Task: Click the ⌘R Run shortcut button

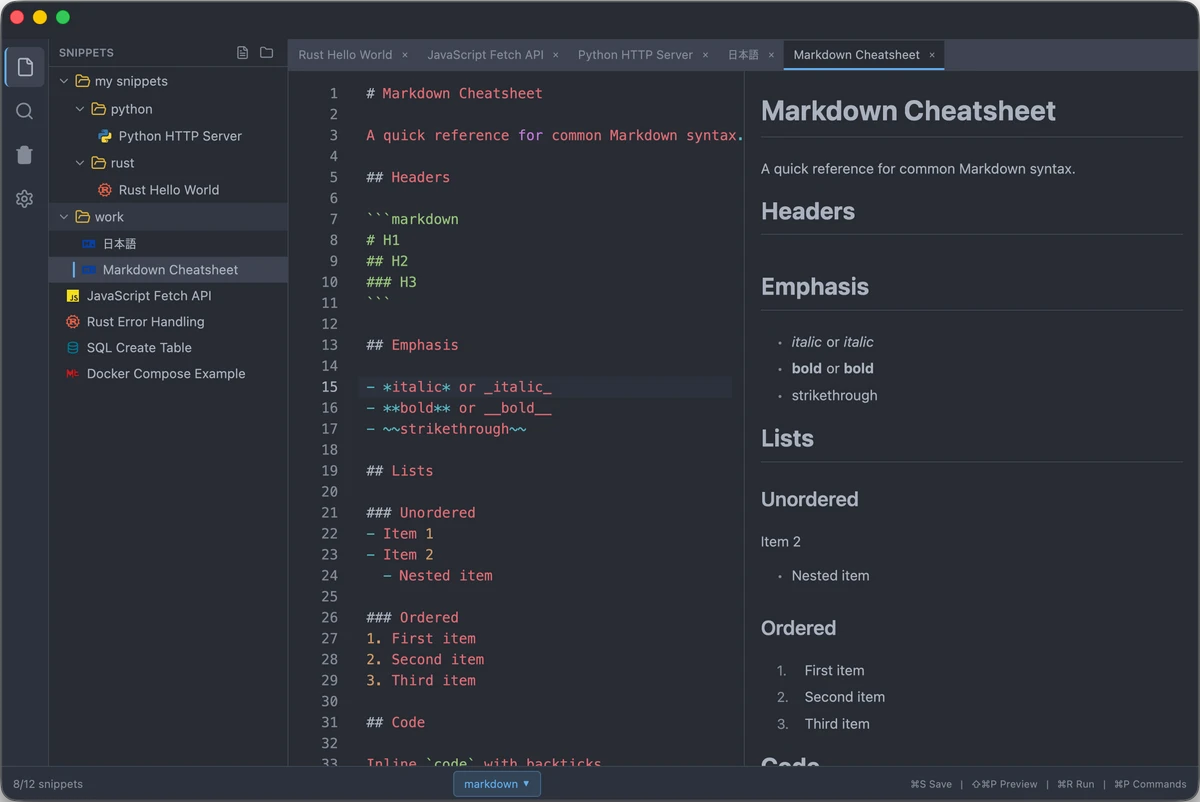Action: [1075, 785]
